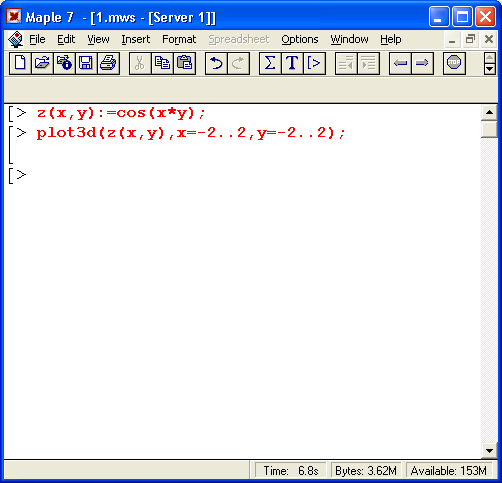Image resolution: width=502 pixels, height=483 pixels.
Task: Save the worksheet using floppy disk icon
Action: click(86, 63)
